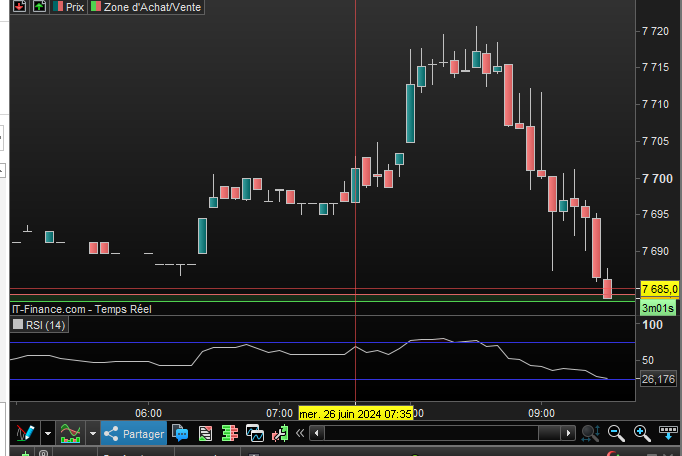Click the RSI value 26,176 label
This screenshot has height=456, width=682.
[658, 379]
